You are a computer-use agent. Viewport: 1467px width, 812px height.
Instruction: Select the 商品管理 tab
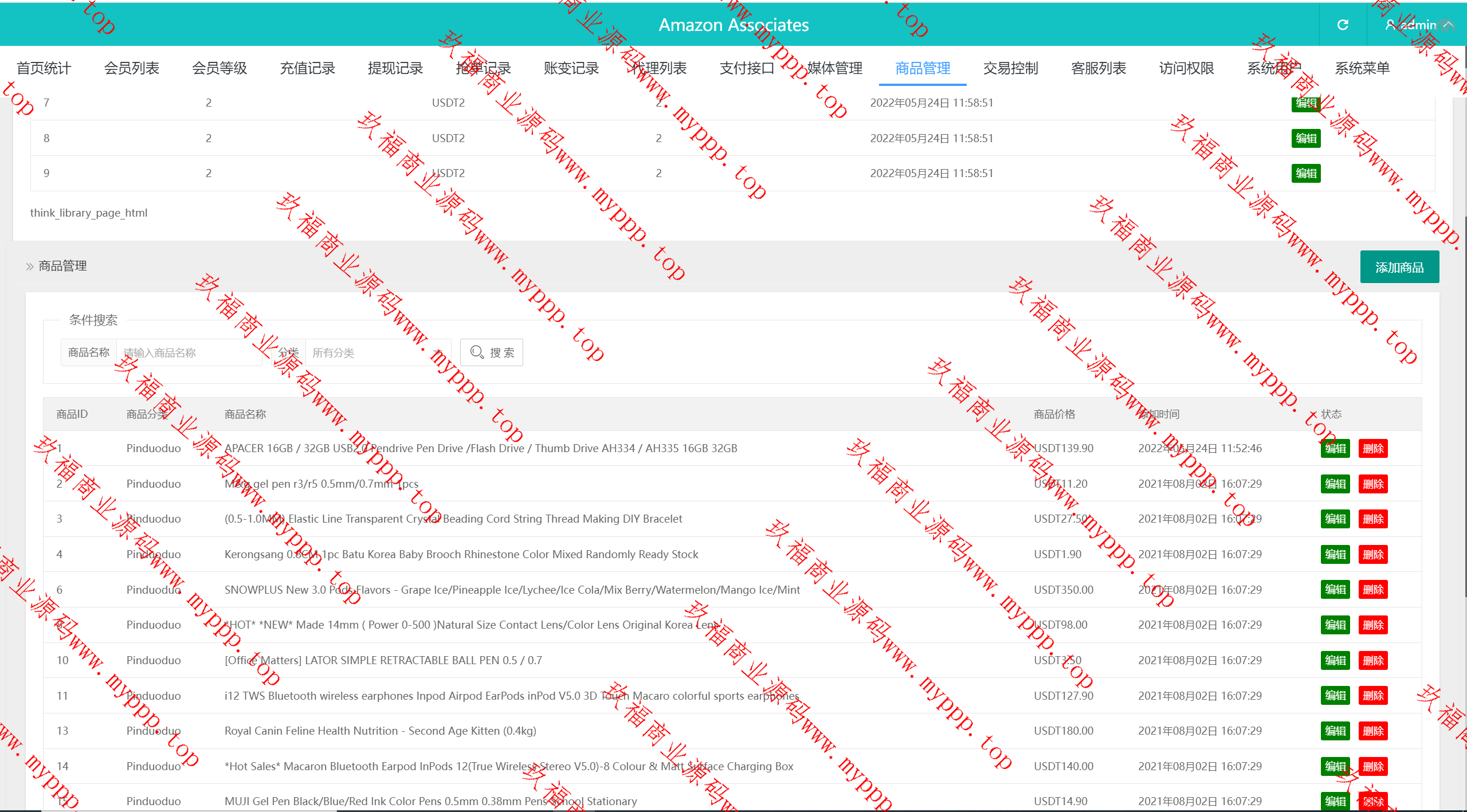[923, 68]
